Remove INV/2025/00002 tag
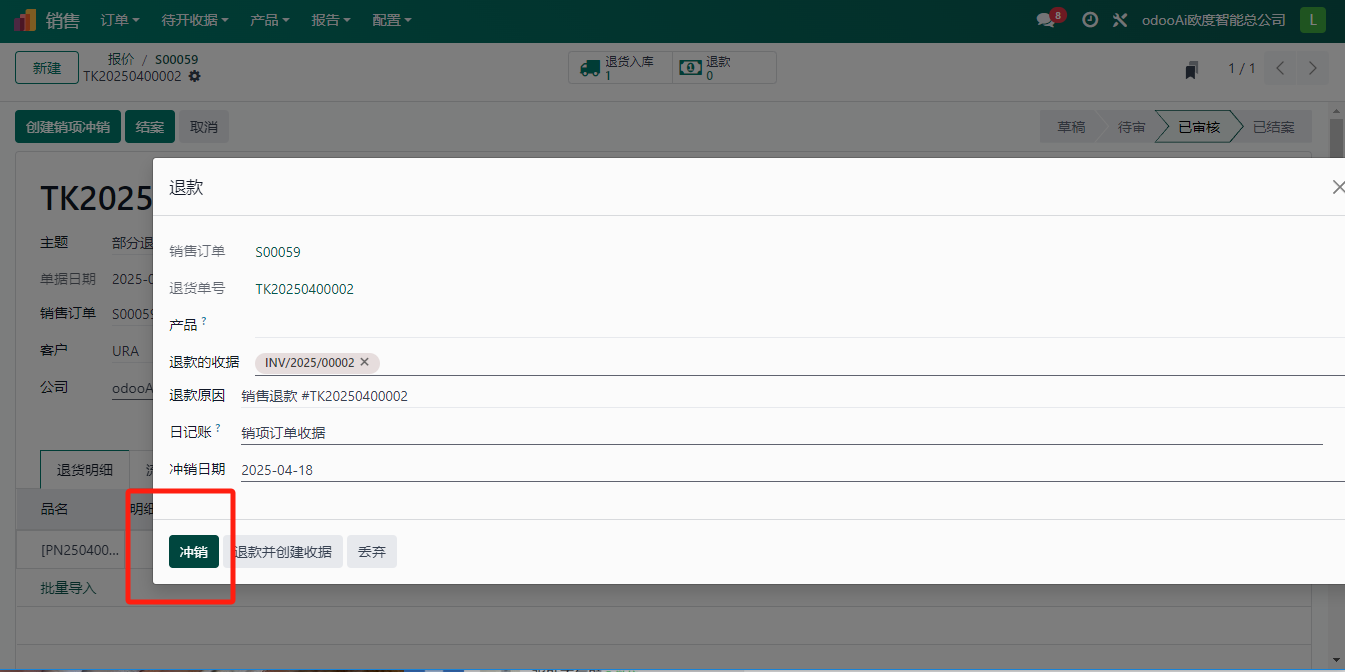Screen dimensions: 1345x672 [x=365, y=362]
